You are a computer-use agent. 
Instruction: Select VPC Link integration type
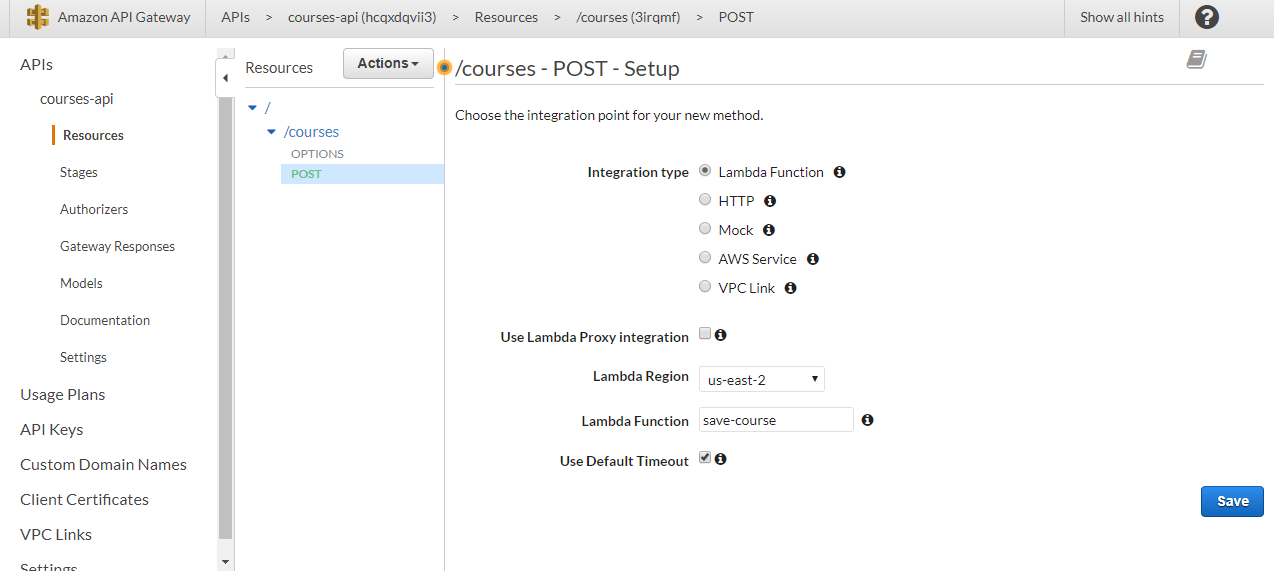click(705, 287)
